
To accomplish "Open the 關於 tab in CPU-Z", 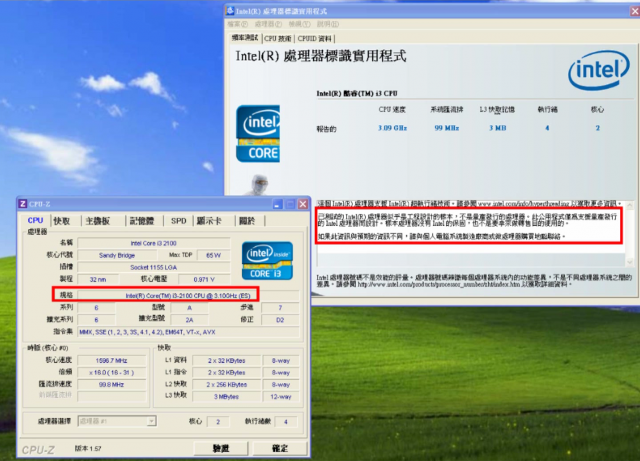I will pos(247,221).
